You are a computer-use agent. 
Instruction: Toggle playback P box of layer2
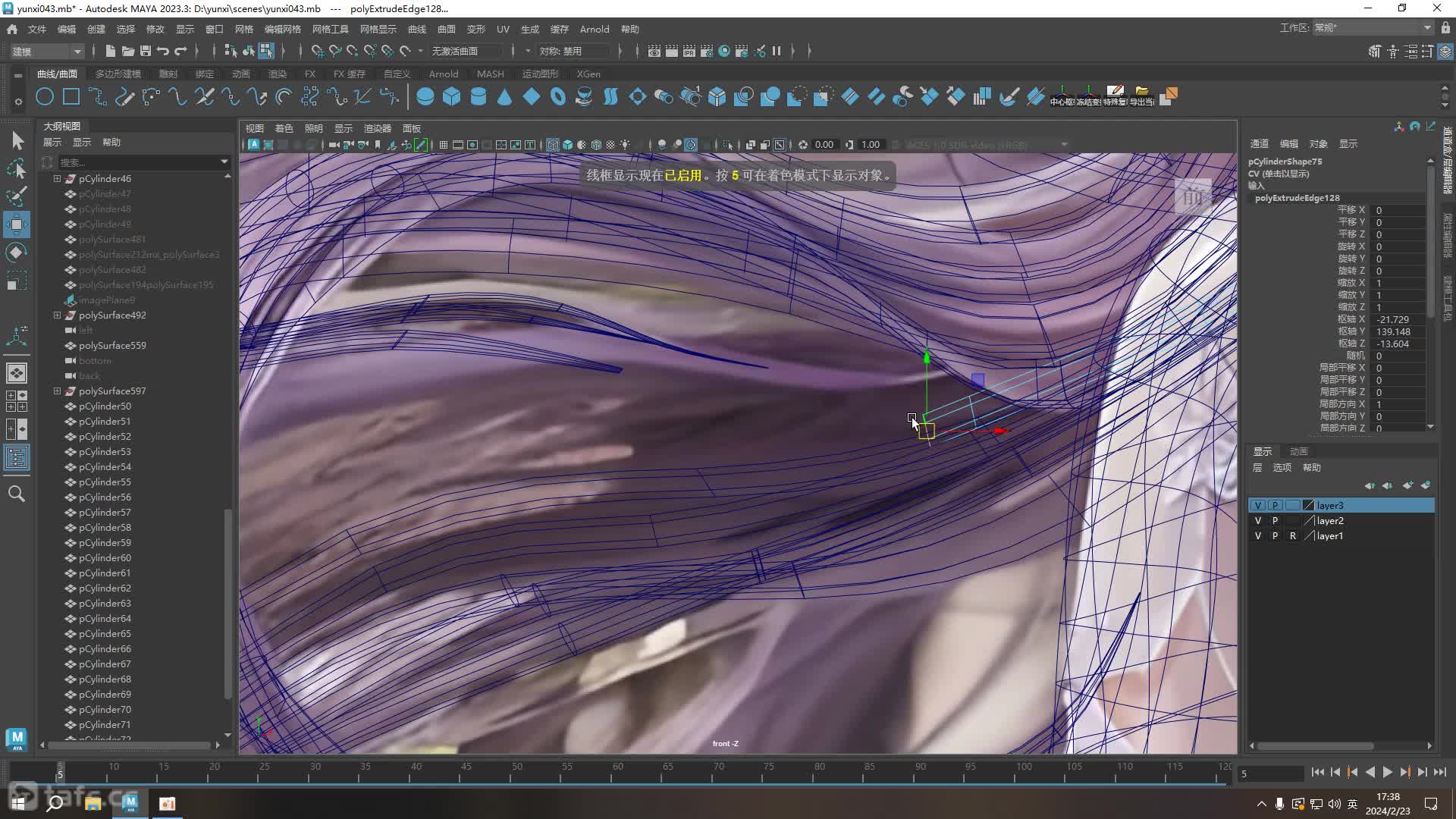[x=1276, y=520]
